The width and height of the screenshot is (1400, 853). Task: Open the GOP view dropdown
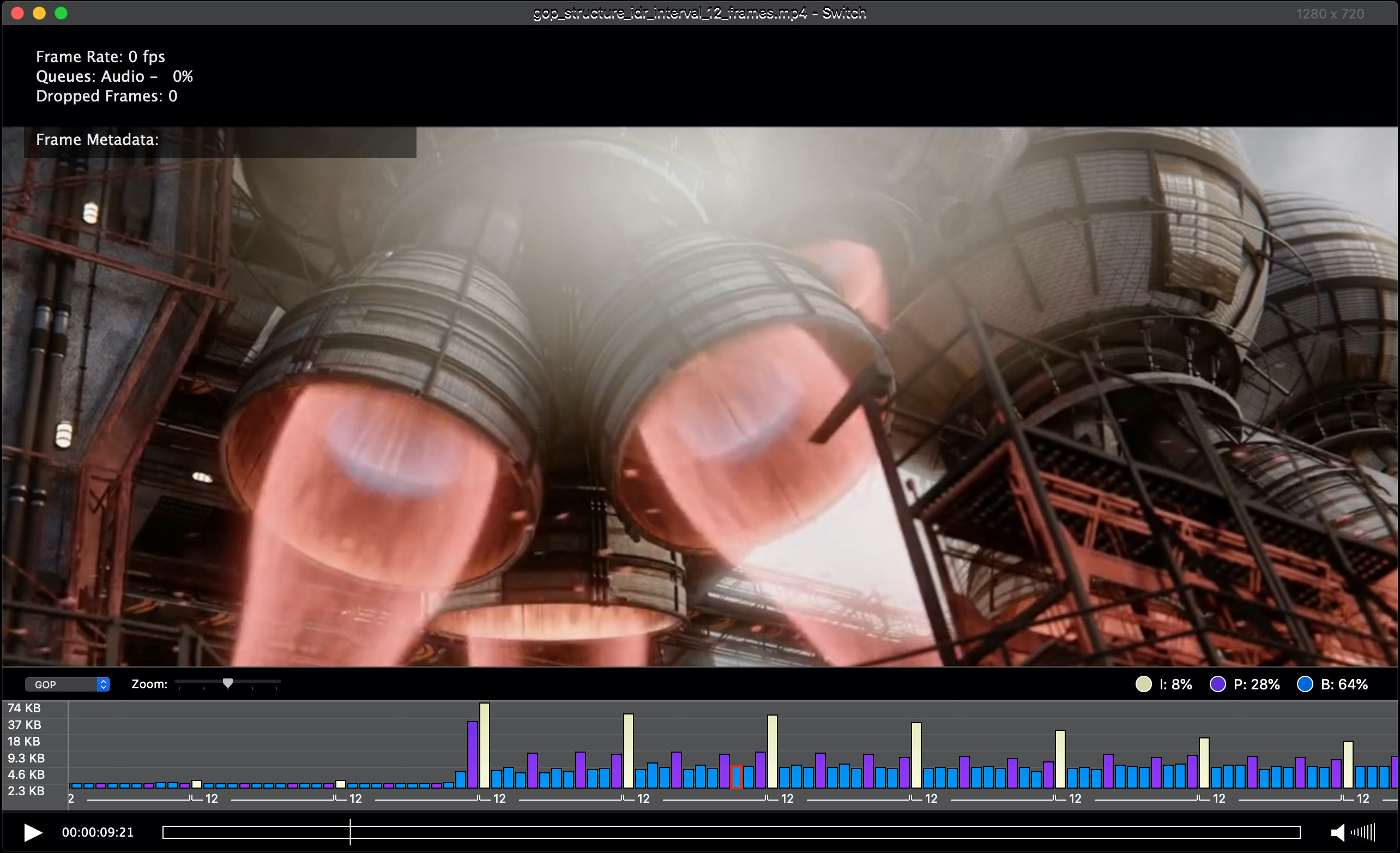click(x=67, y=684)
